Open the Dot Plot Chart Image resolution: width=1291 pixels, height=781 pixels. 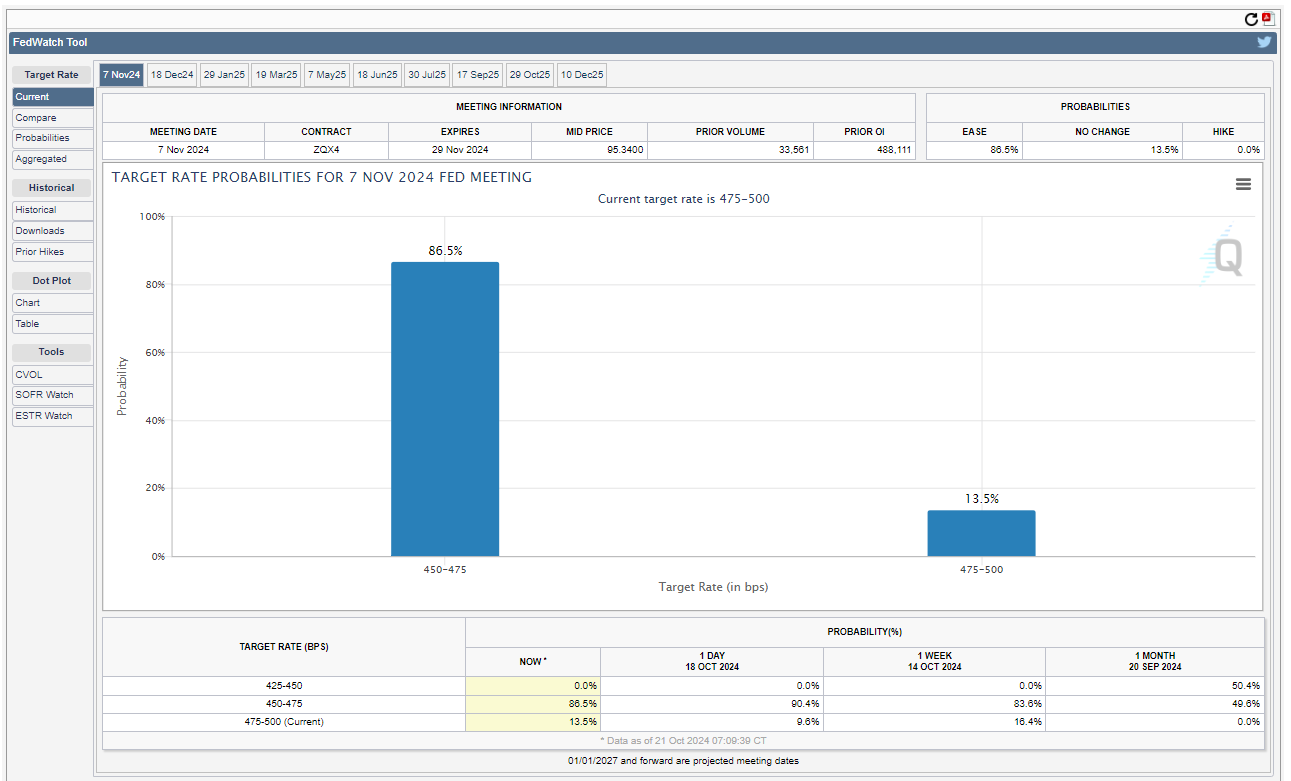53,303
